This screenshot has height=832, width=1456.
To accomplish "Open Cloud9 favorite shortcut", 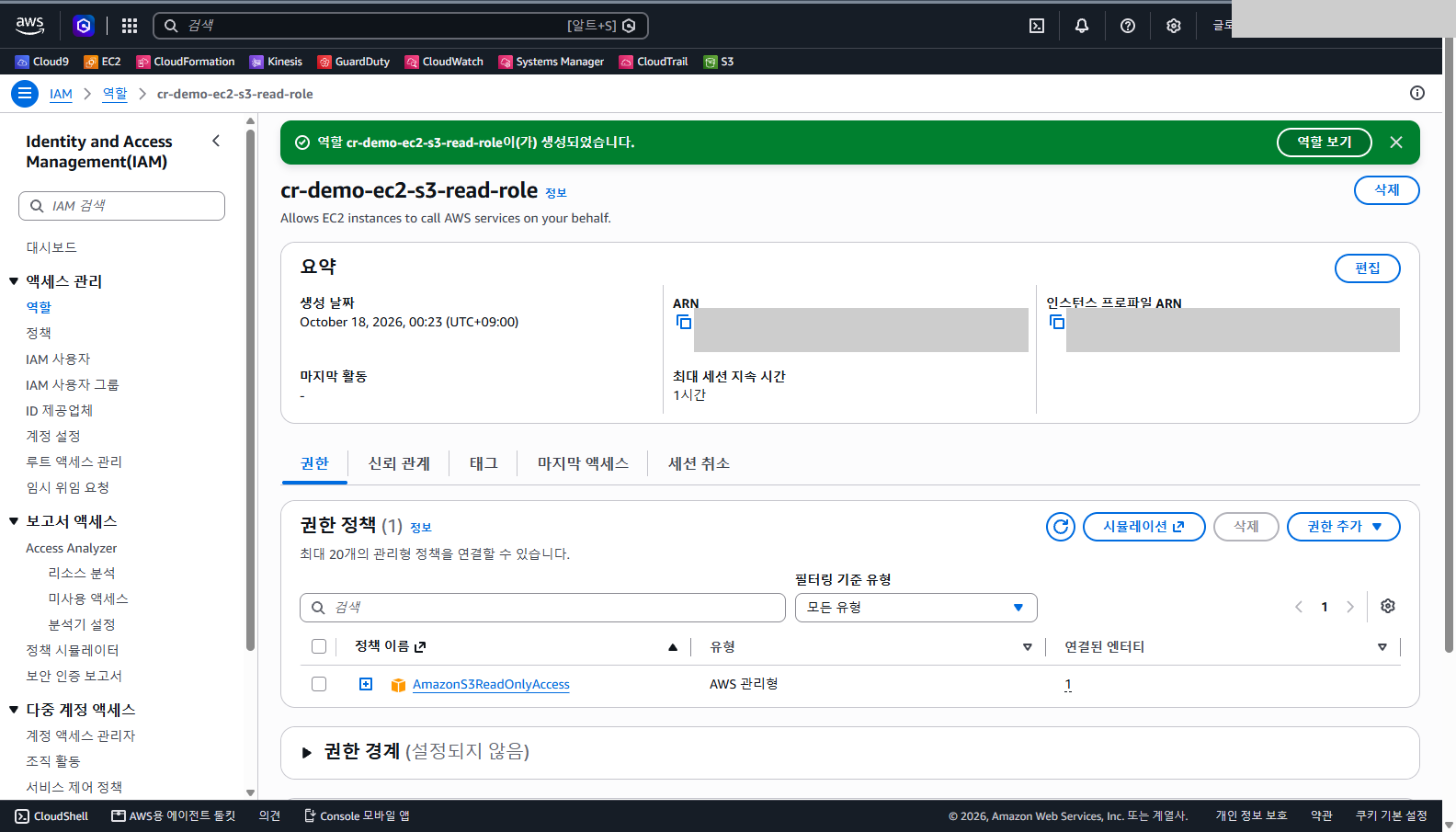I will [x=42, y=62].
